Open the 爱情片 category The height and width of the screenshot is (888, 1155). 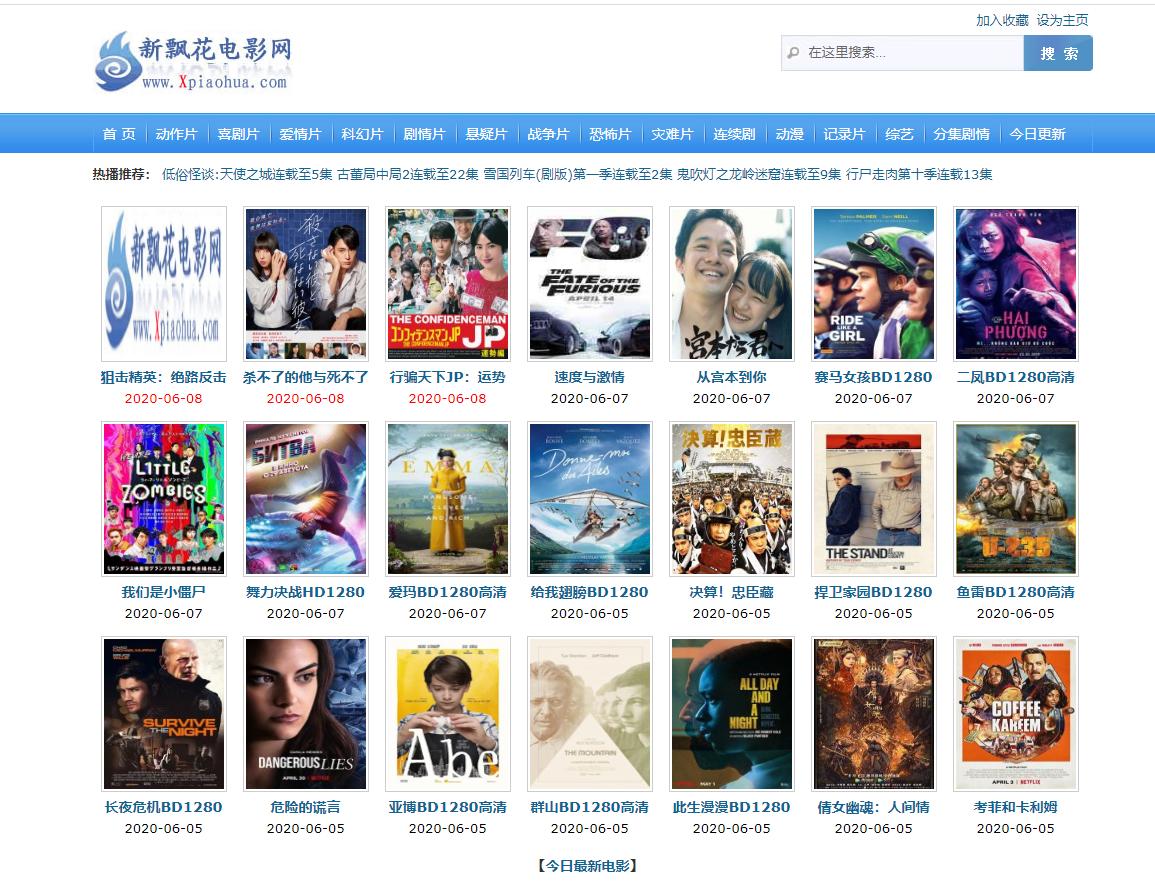click(300, 134)
